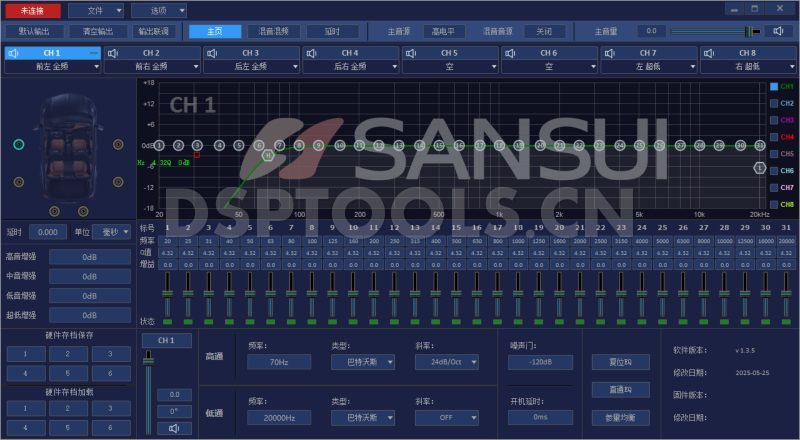
Task: Click the CH 2 speaker icon in channel header
Action: pyautogui.click(x=113, y=53)
